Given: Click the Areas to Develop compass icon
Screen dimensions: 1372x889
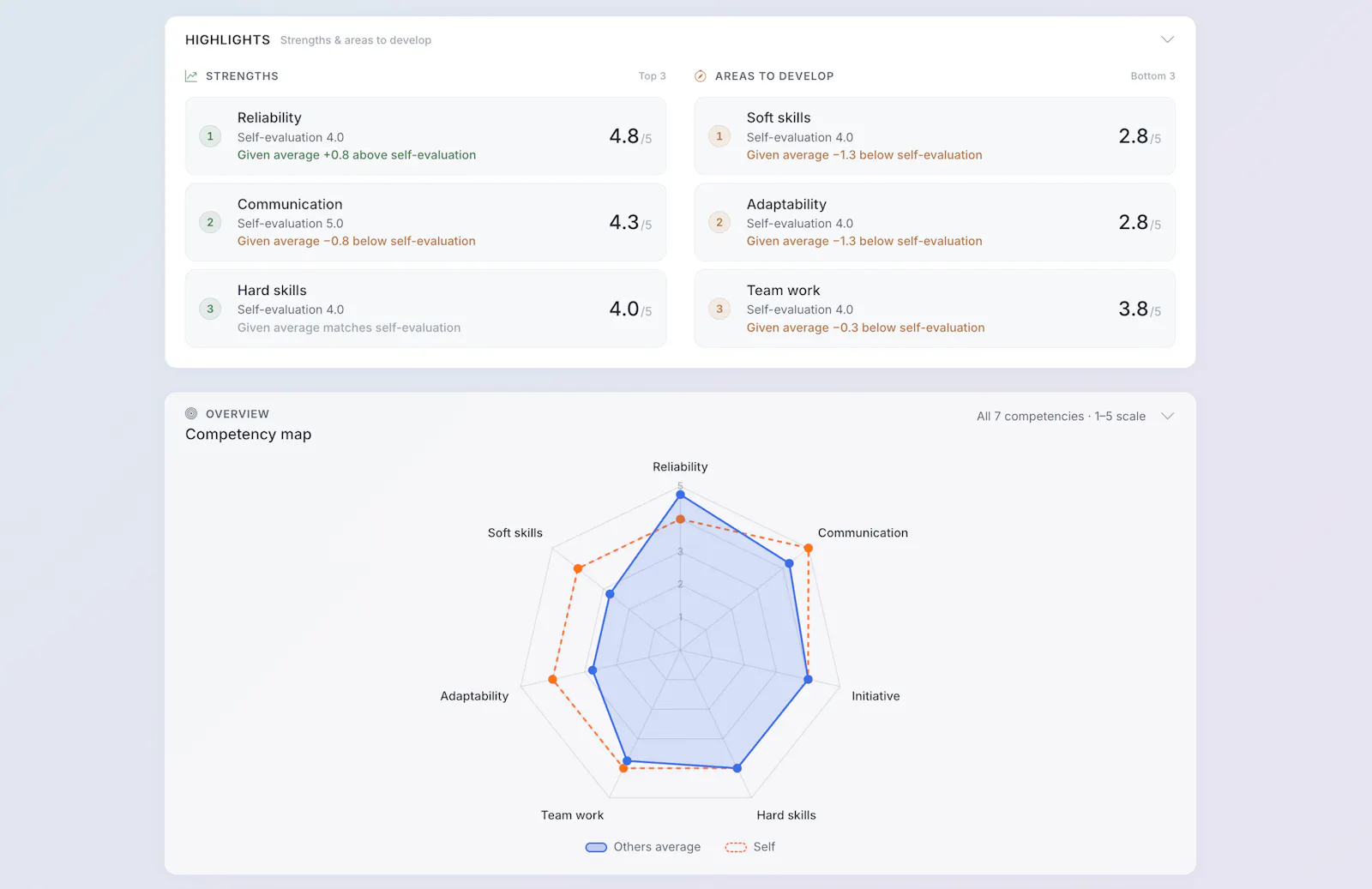Looking at the screenshot, I should coord(700,76).
